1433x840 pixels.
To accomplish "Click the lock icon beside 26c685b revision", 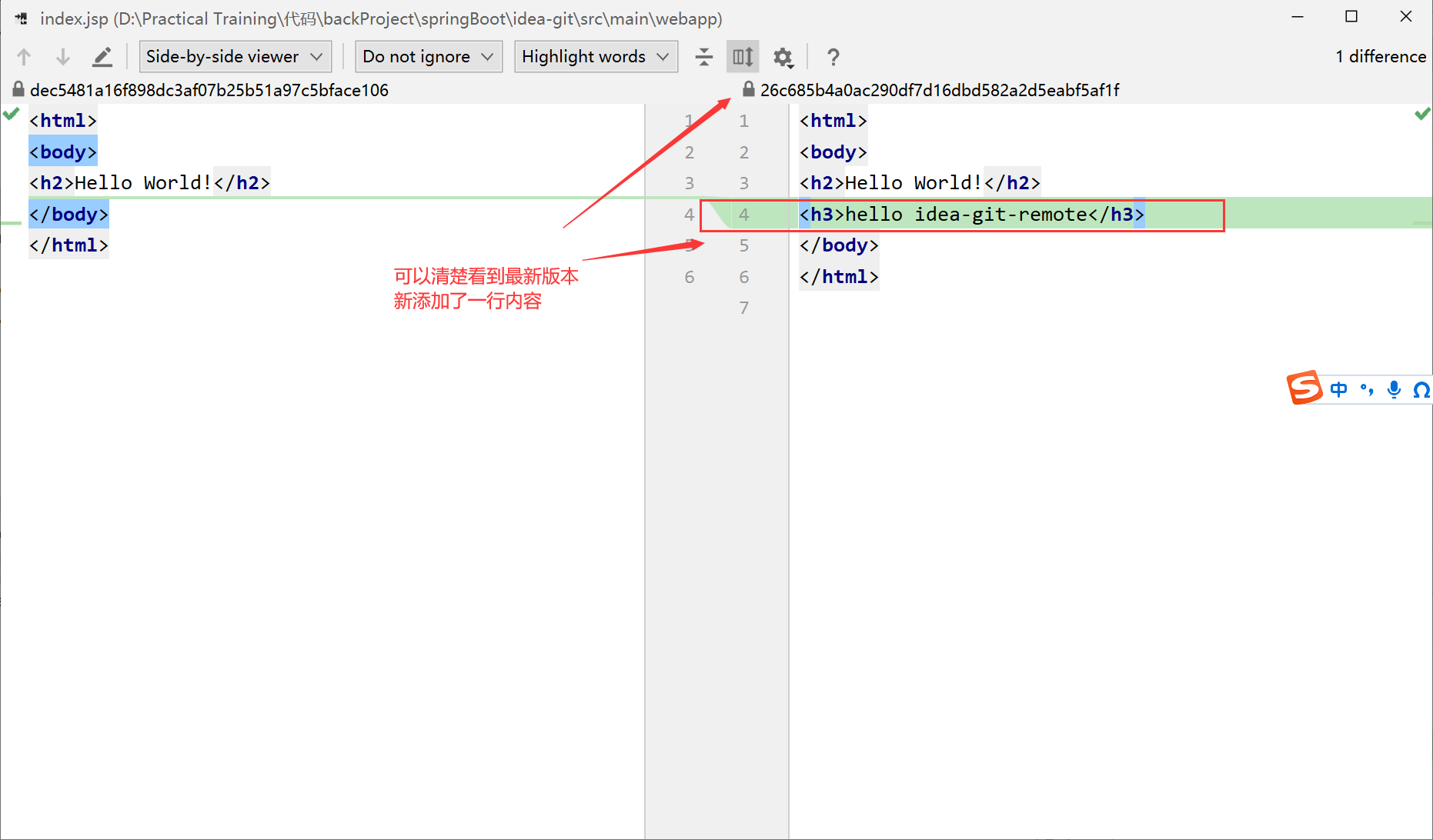I will (x=748, y=89).
